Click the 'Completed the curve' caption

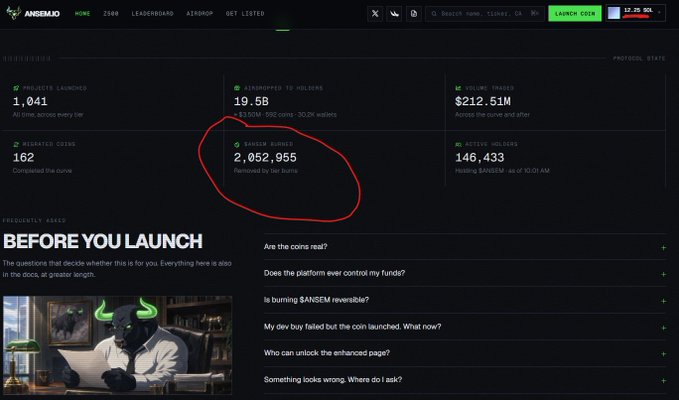(x=42, y=171)
